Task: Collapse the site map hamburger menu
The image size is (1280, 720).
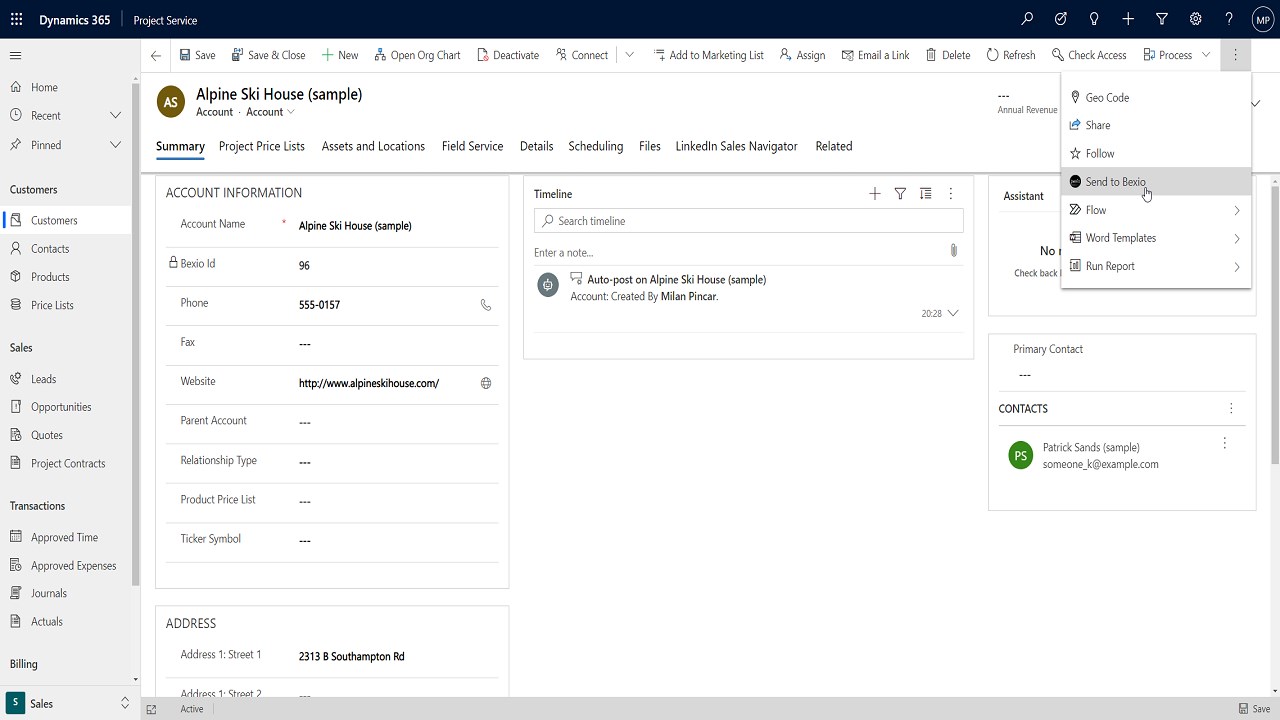Action: pos(15,55)
